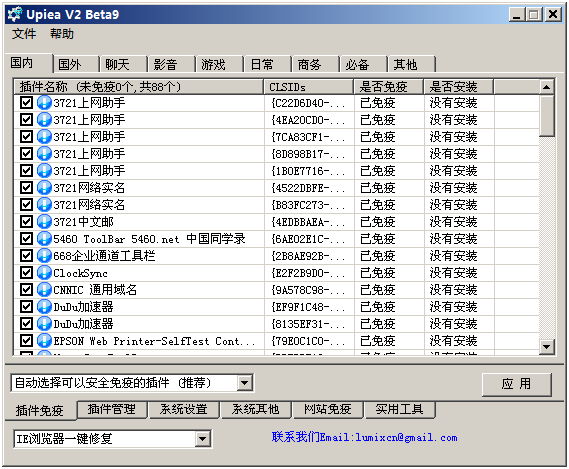Switch to the 日常 tab

pos(268,65)
